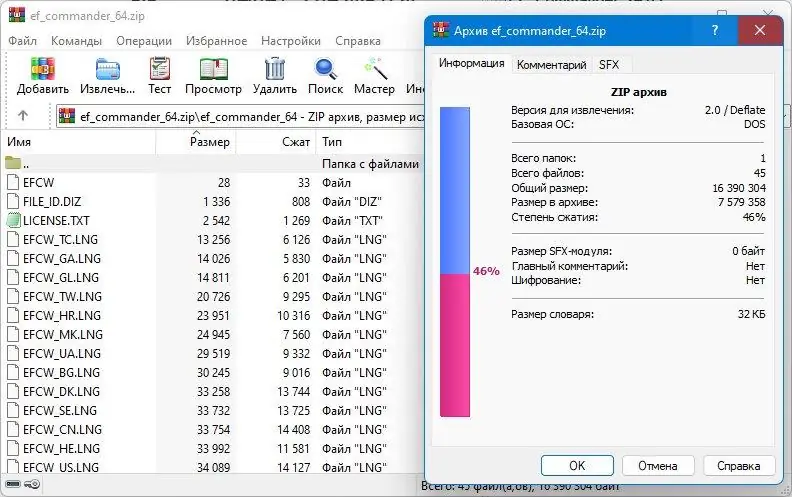
Task: Select the EFCW_SE.LNG file
Action: tap(60, 411)
